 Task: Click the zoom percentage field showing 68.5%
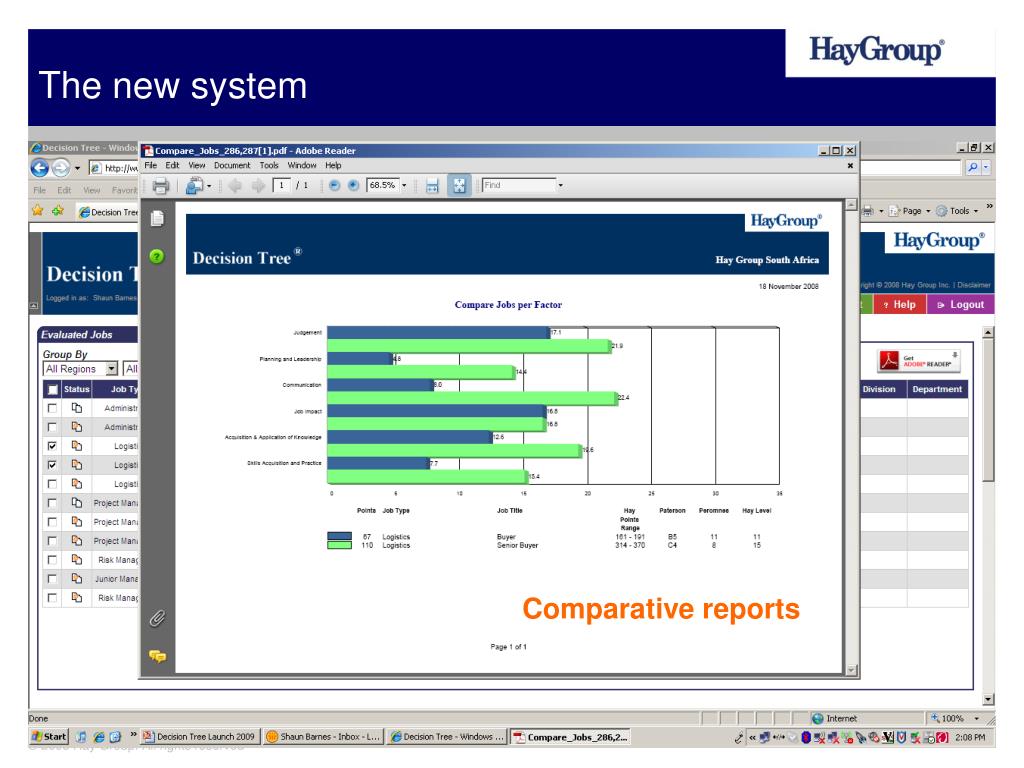click(x=383, y=185)
